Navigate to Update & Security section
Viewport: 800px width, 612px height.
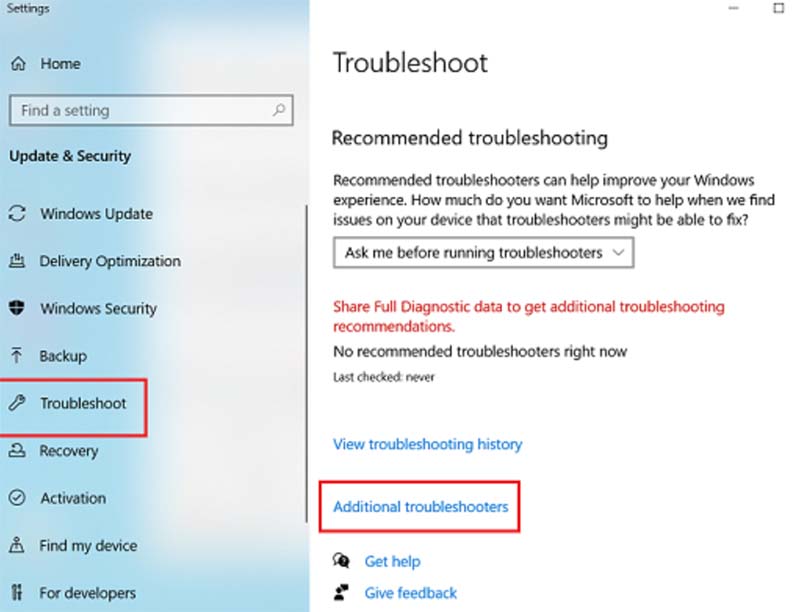(x=72, y=156)
